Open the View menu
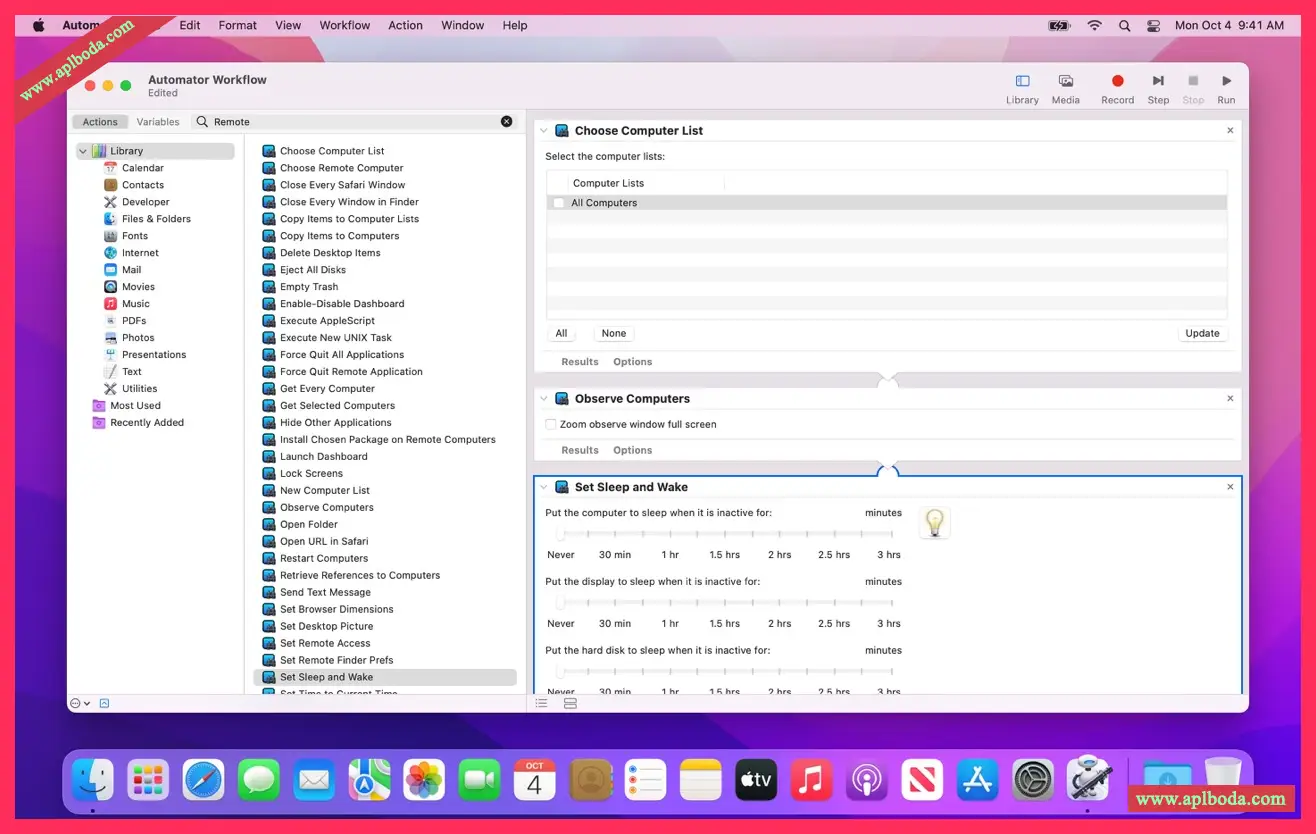Screen dimensions: 1316x834 click(x=288, y=25)
